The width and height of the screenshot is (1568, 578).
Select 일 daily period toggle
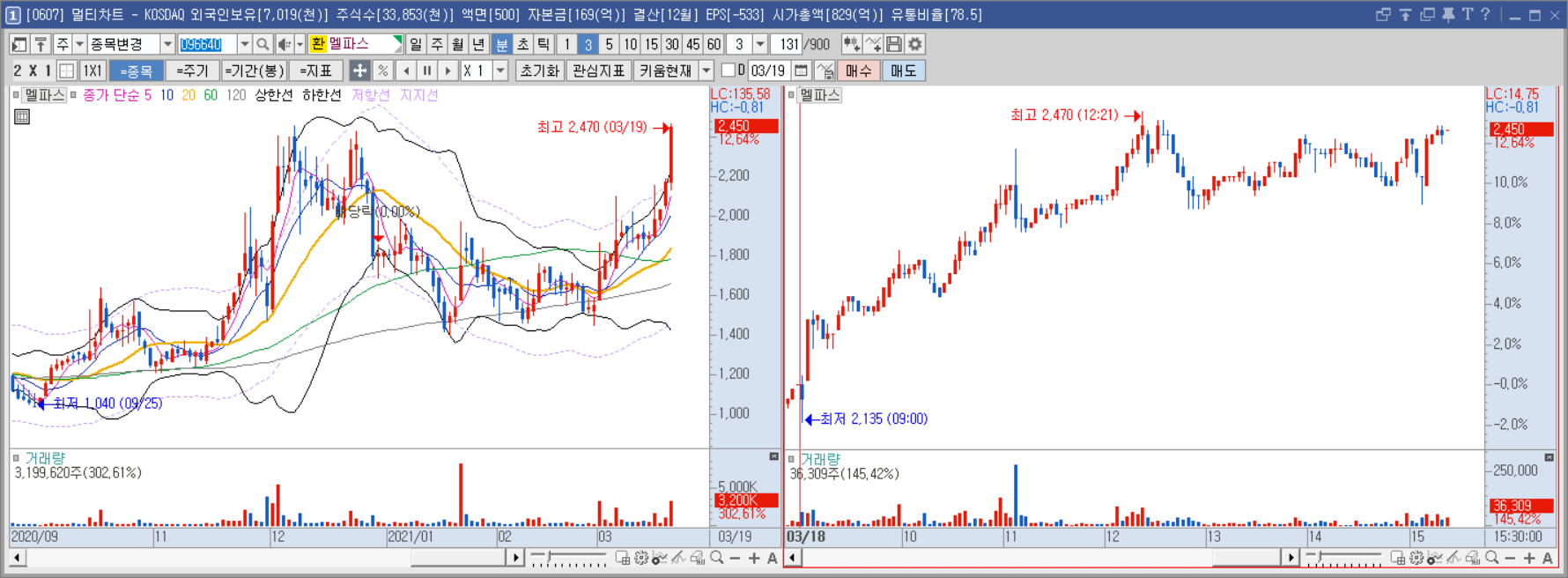tap(416, 44)
